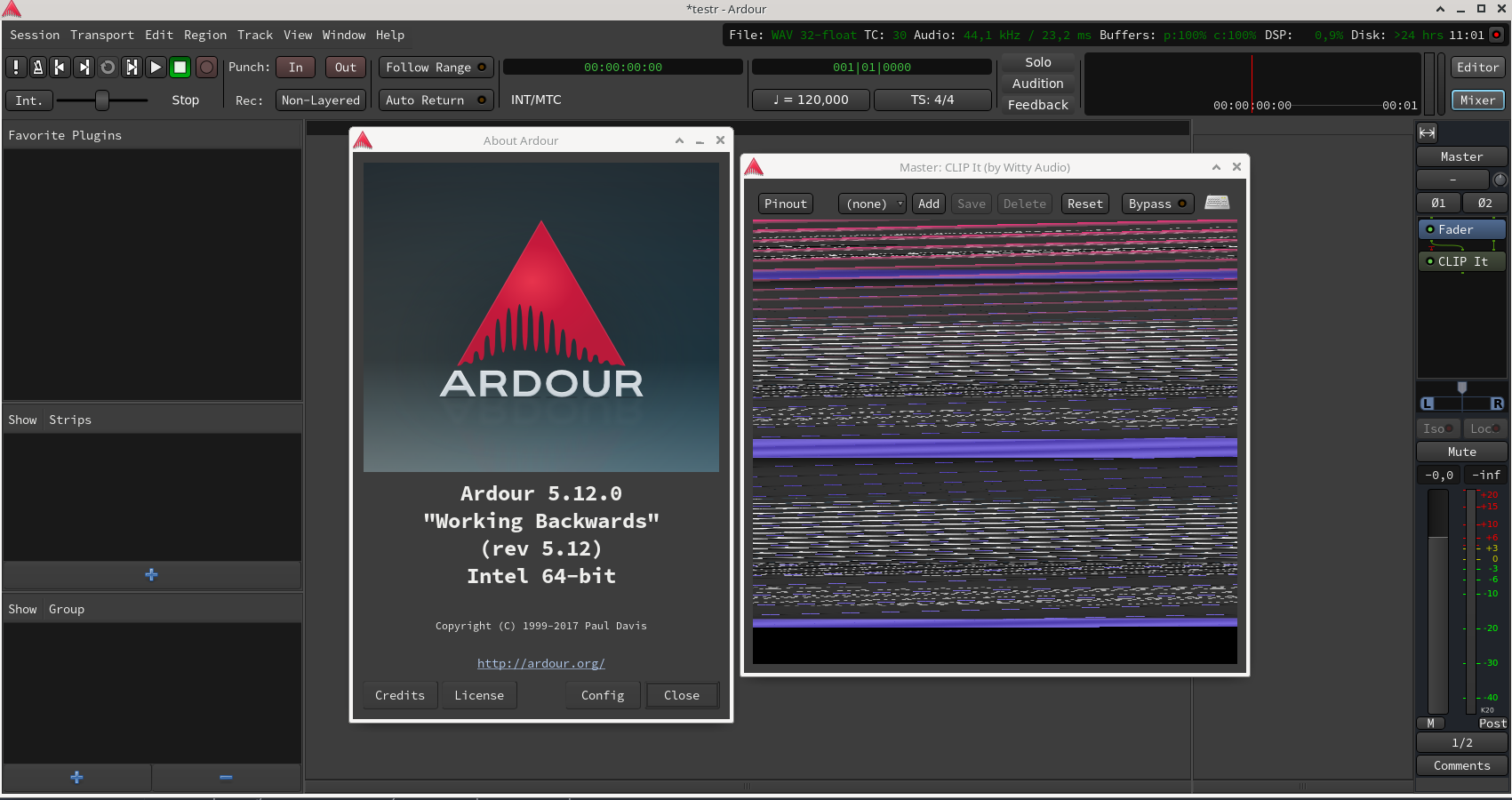This screenshot has height=800, width=1512.
Task: Toggle Punch In
Action: (x=296, y=67)
